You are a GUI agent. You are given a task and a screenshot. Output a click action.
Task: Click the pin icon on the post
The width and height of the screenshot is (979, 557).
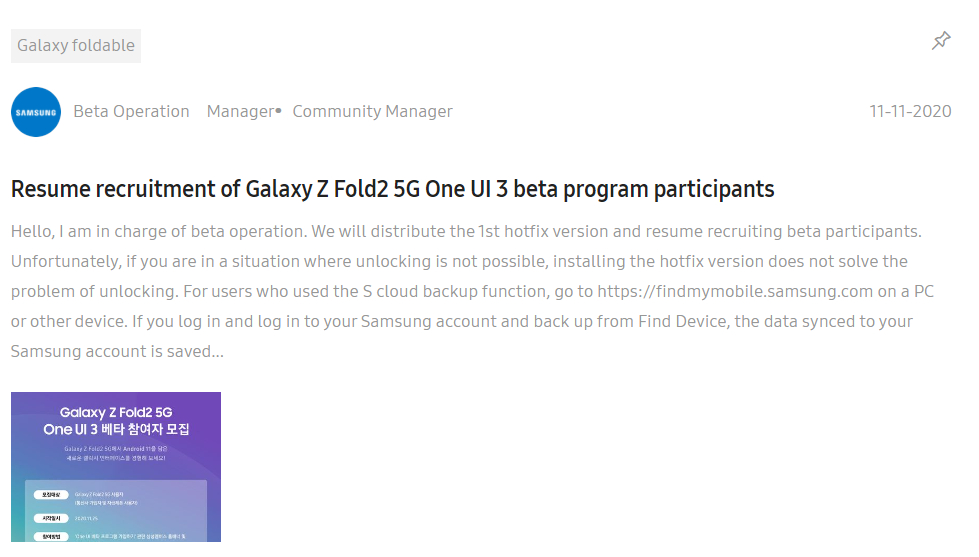941,41
